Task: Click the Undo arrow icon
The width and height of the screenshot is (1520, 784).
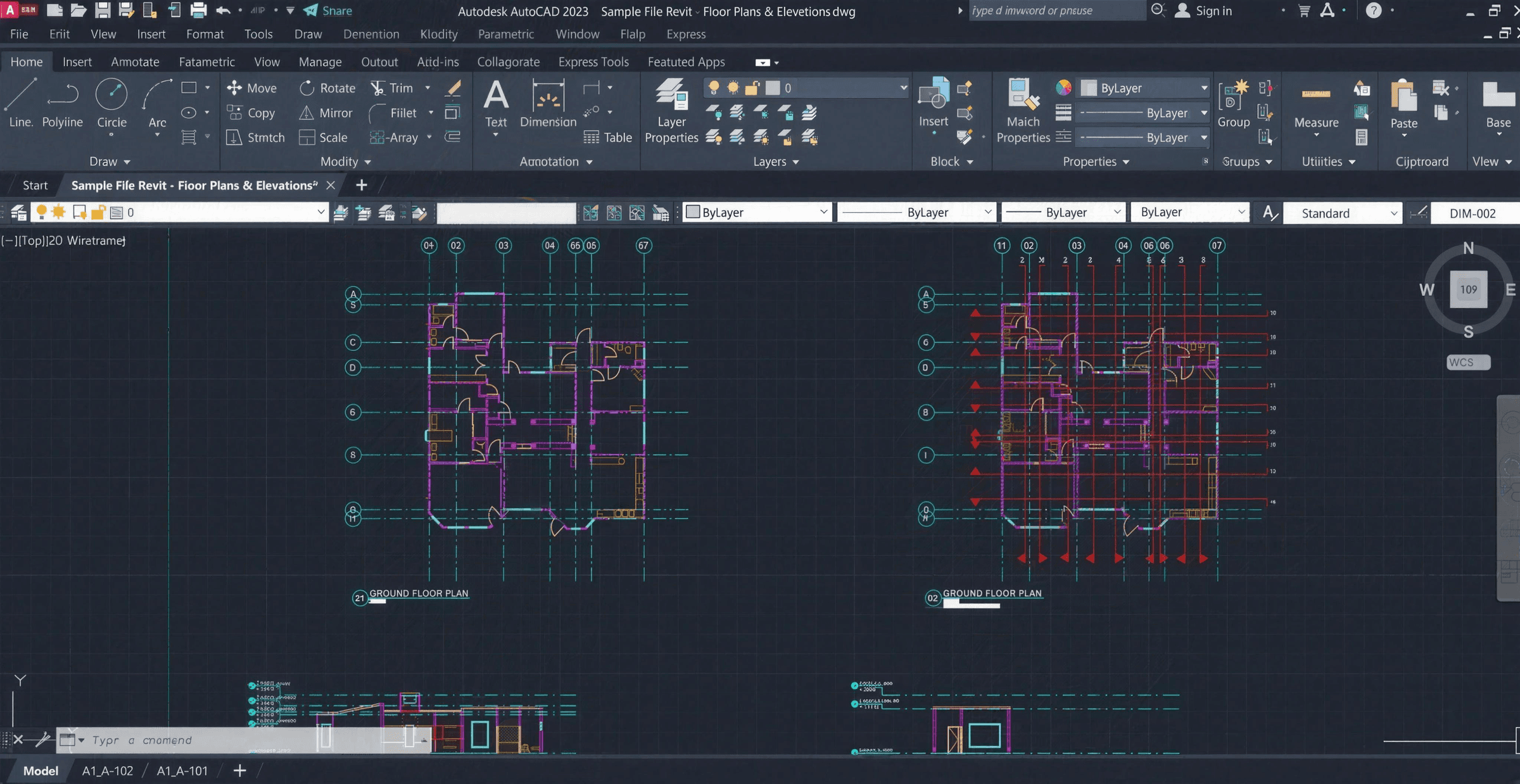Action: pos(223,10)
